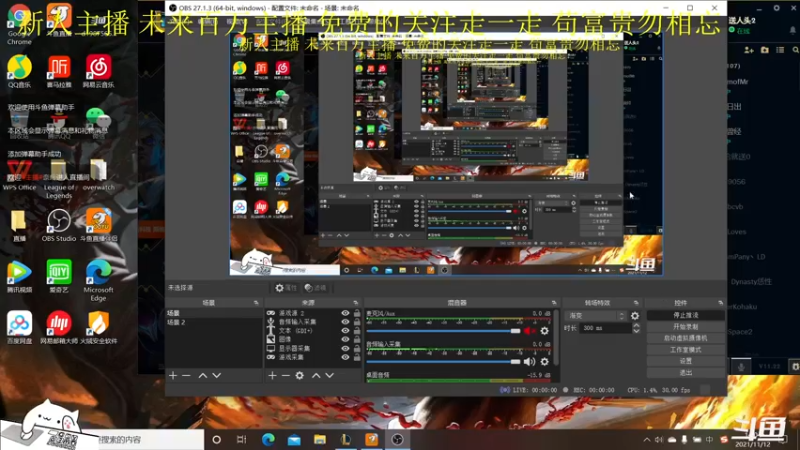
Task: Open 网易邮箱大师 desktop icon
Action: pyautogui.click(x=59, y=327)
